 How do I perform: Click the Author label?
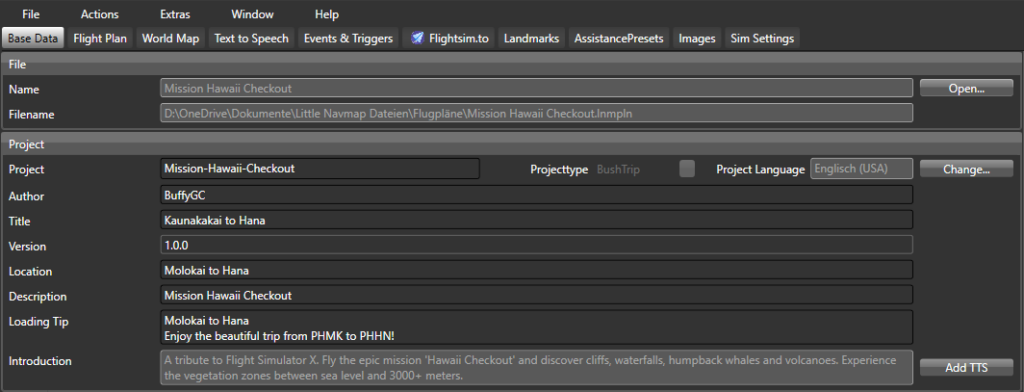tap(26, 196)
